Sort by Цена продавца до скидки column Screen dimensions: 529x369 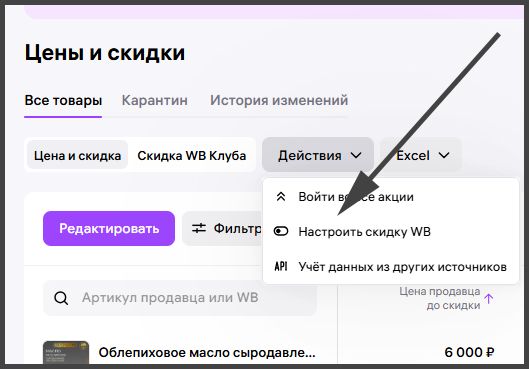coord(440,298)
